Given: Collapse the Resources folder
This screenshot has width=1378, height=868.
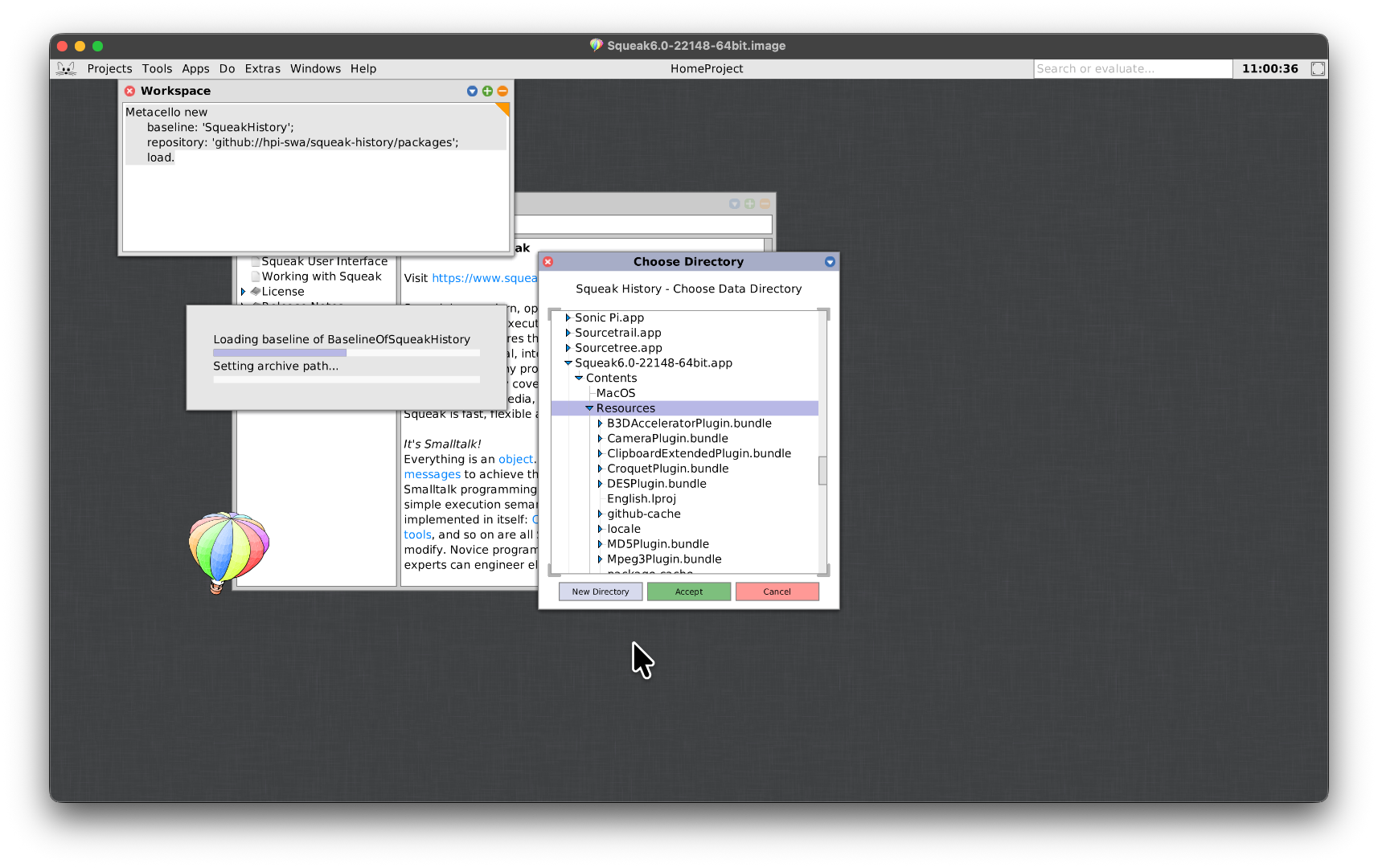Looking at the screenshot, I should click(589, 408).
